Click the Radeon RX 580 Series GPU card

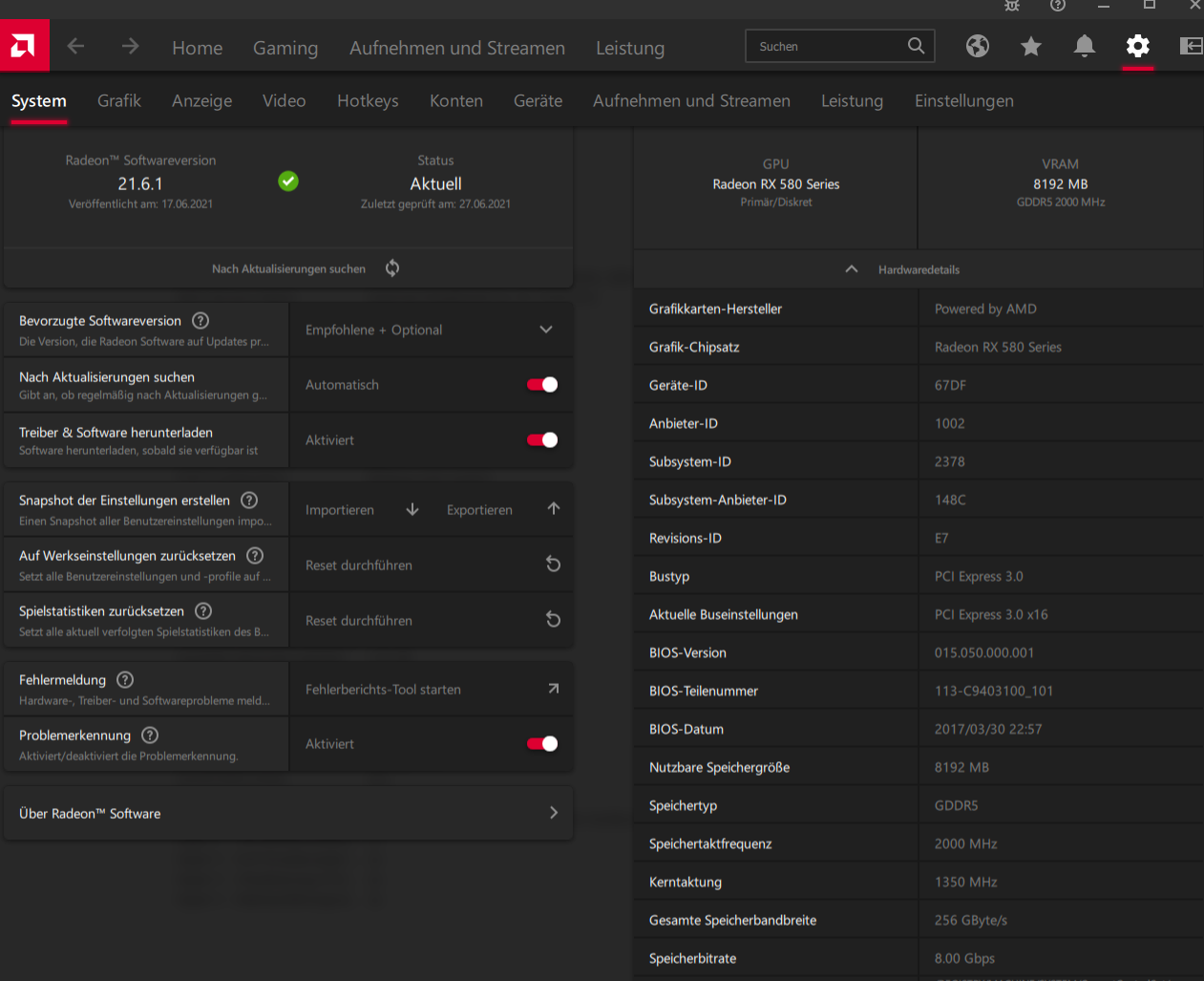[x=775, y=184]
